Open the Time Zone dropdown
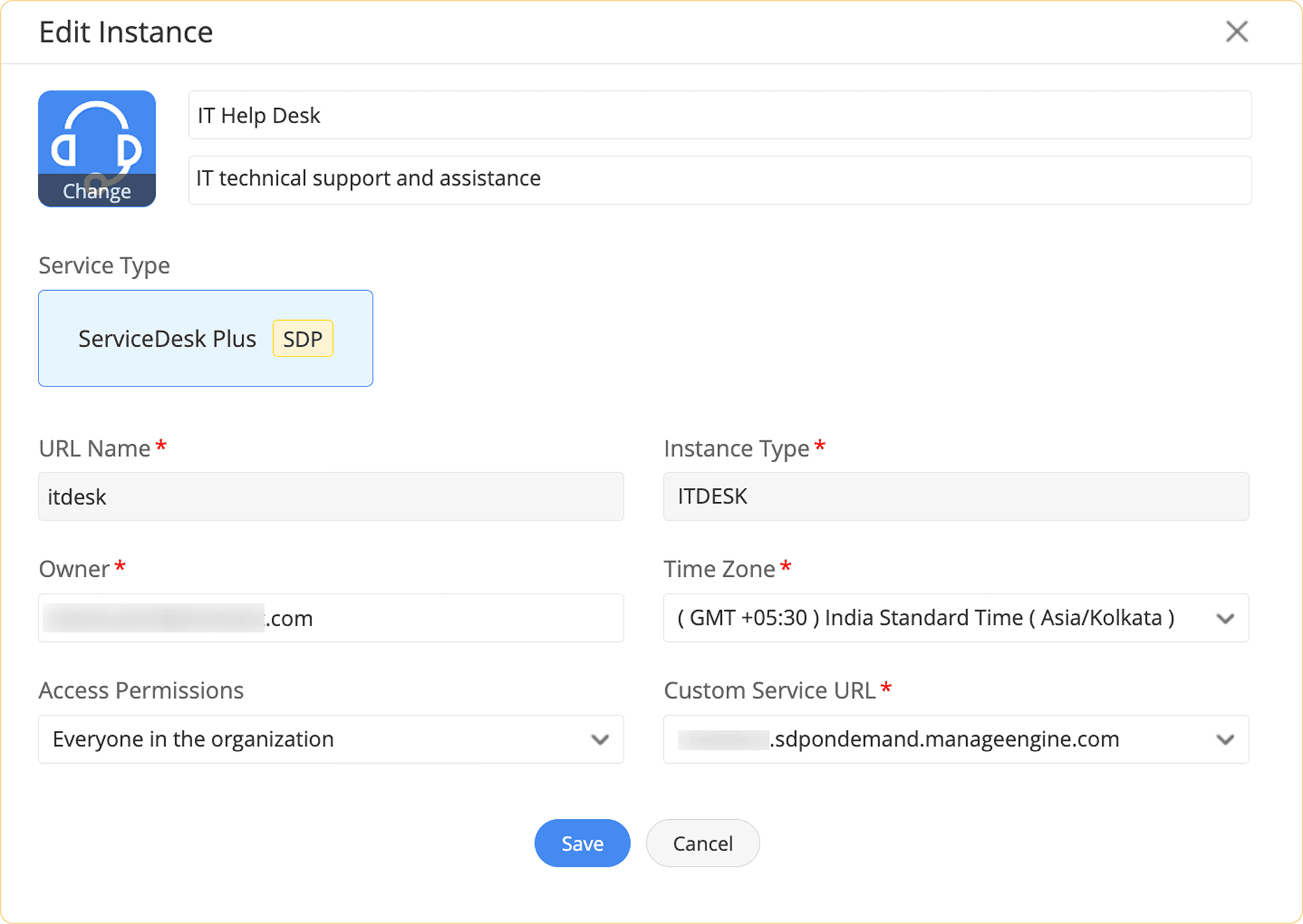The width and height of the screenshot is (1303, 924). [x=938, y=618]
